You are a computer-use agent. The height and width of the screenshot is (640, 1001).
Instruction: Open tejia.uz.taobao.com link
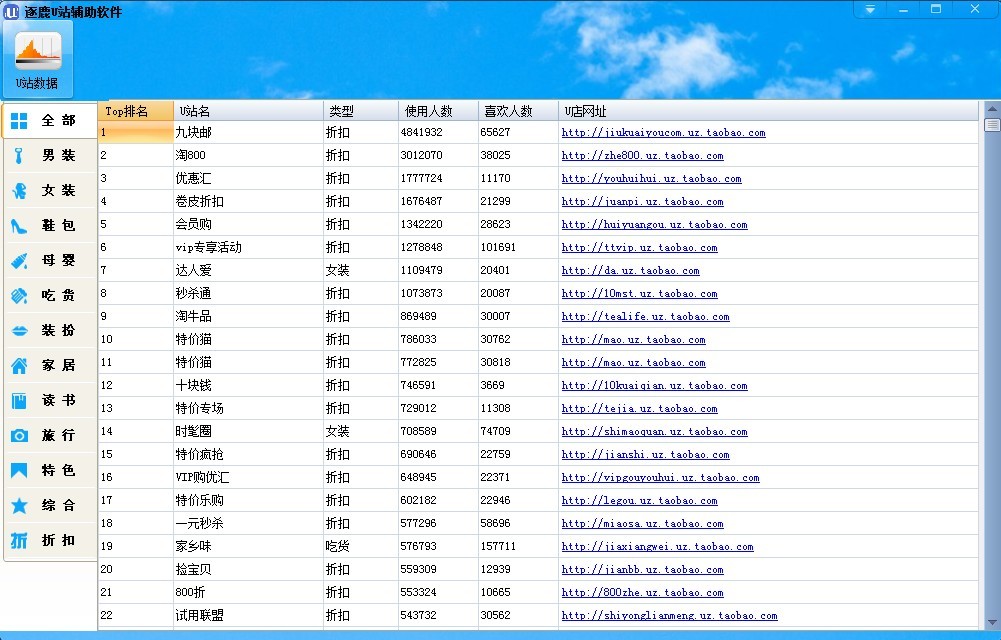click(x=640, y=408)
